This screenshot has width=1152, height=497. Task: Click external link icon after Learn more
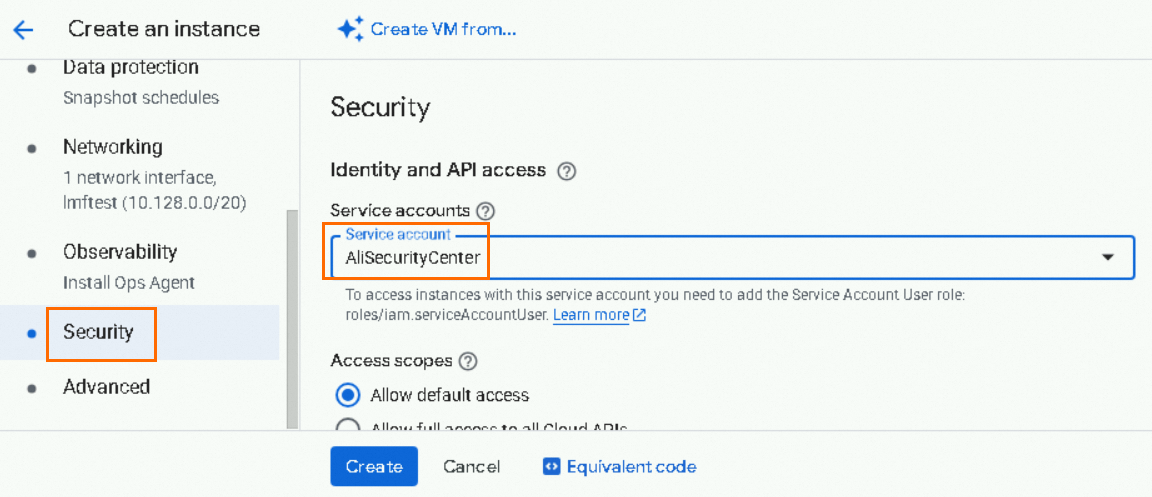click(x=639, y=315)
